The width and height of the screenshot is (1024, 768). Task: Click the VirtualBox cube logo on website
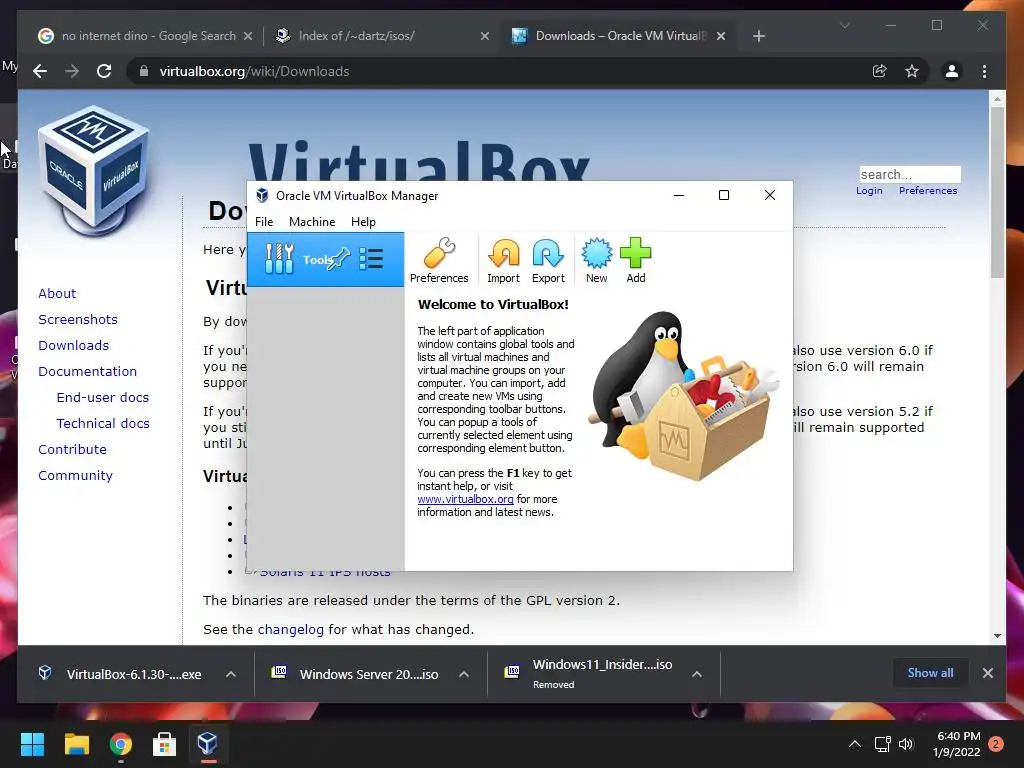click(94, 171)
